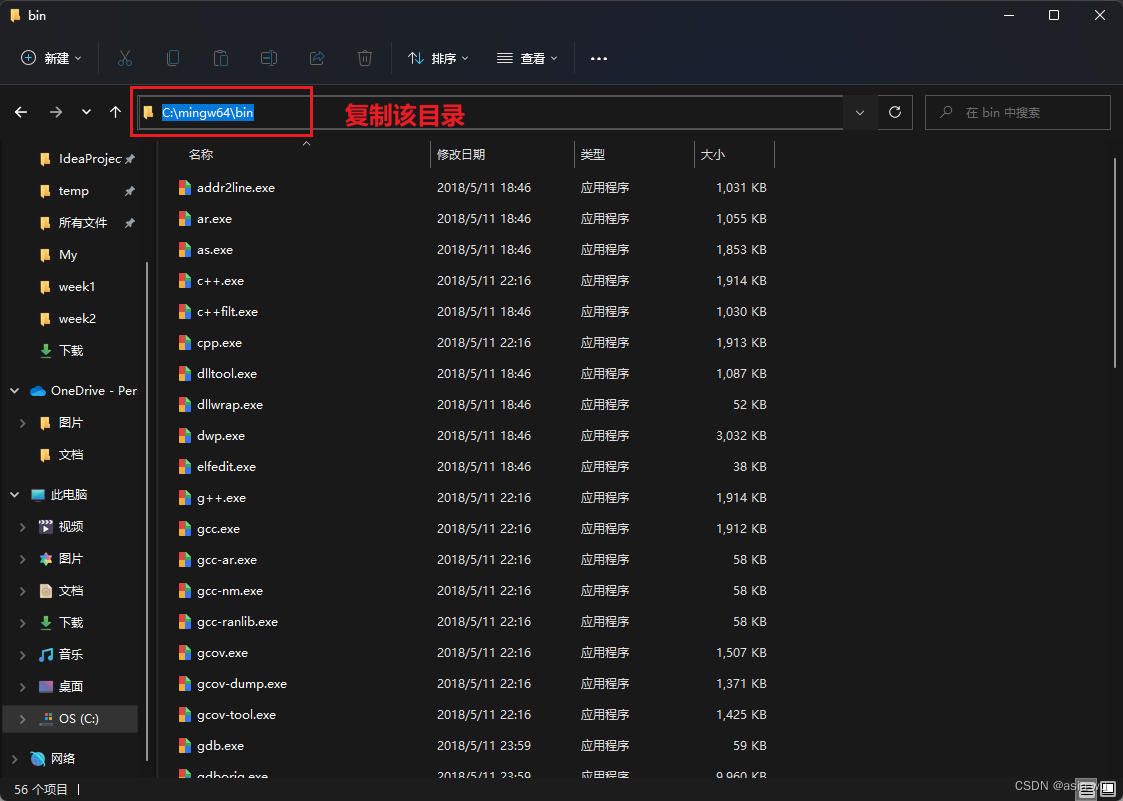Click the Share icon in toolbar
Screen dimensions: 1123x801
click(x=317, y=58)
